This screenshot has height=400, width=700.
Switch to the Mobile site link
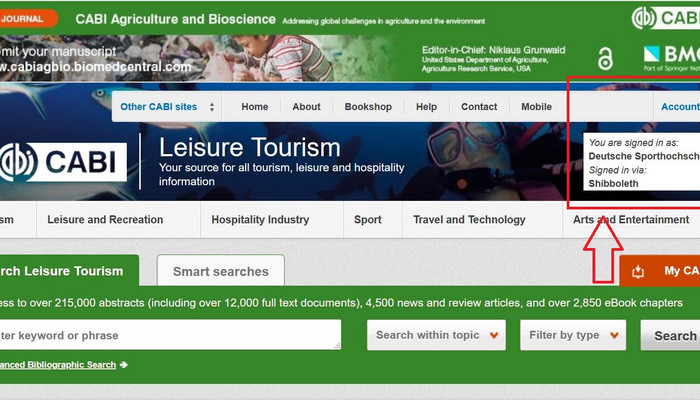pos(536,107)
